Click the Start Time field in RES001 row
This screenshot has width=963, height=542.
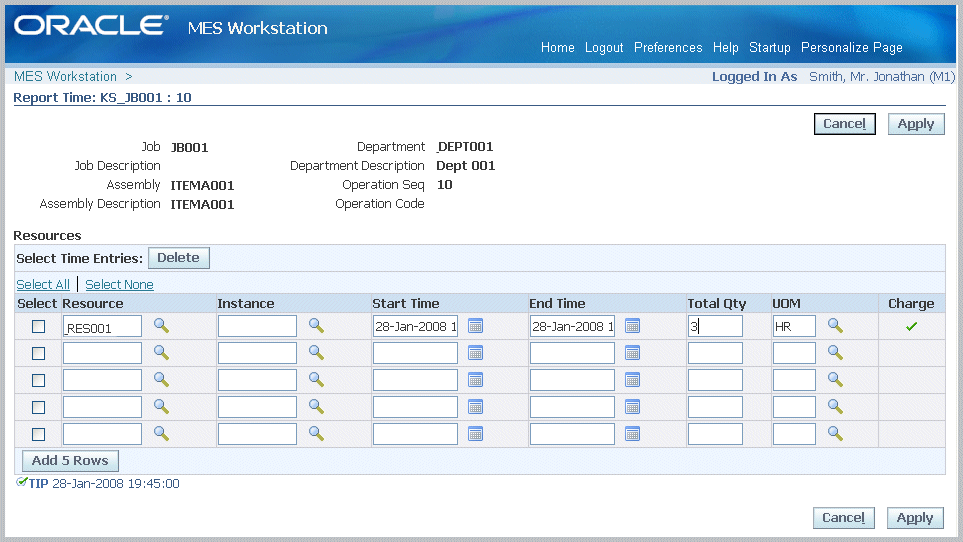415,326
